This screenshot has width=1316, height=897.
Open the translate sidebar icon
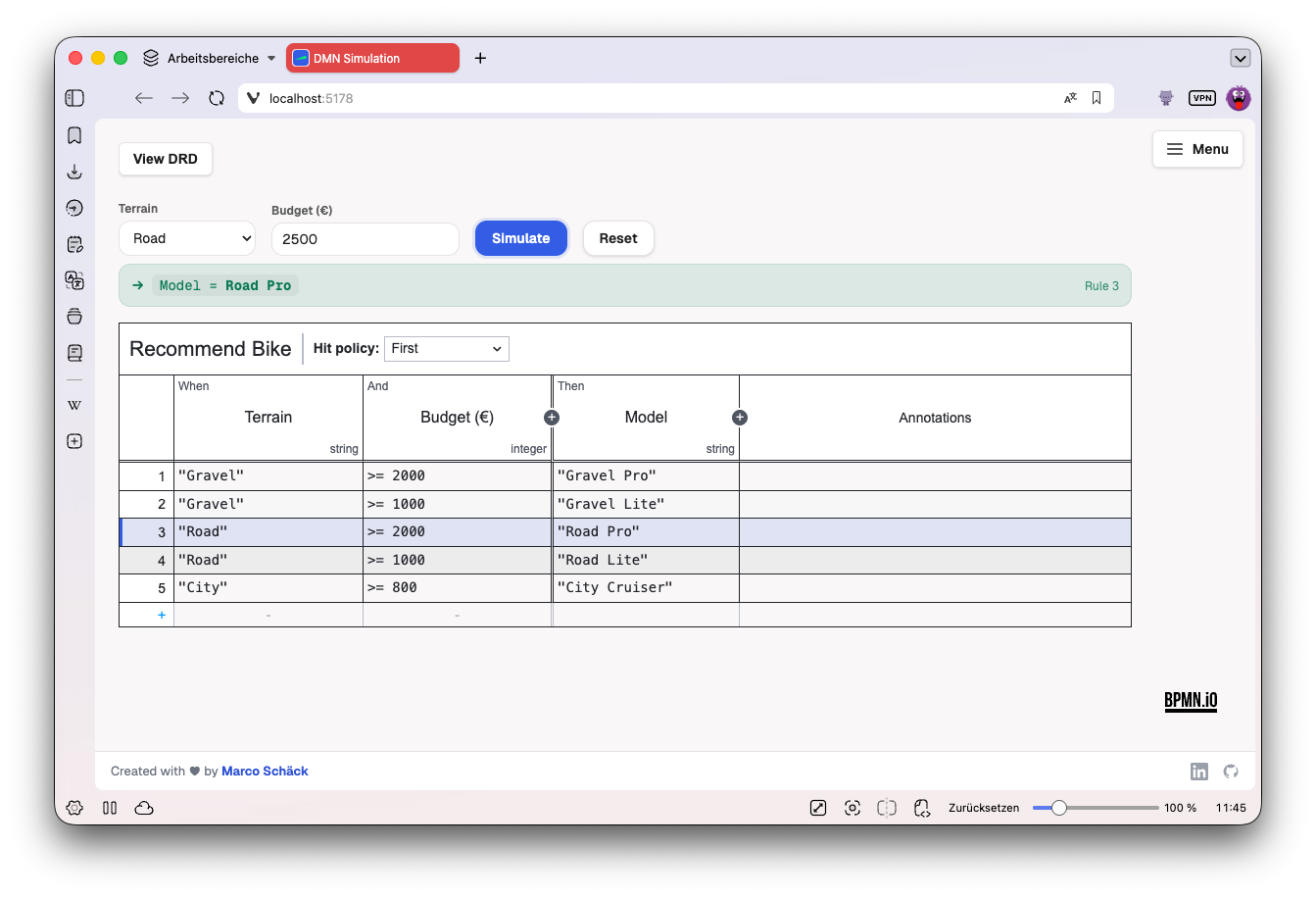pos(74,280)
